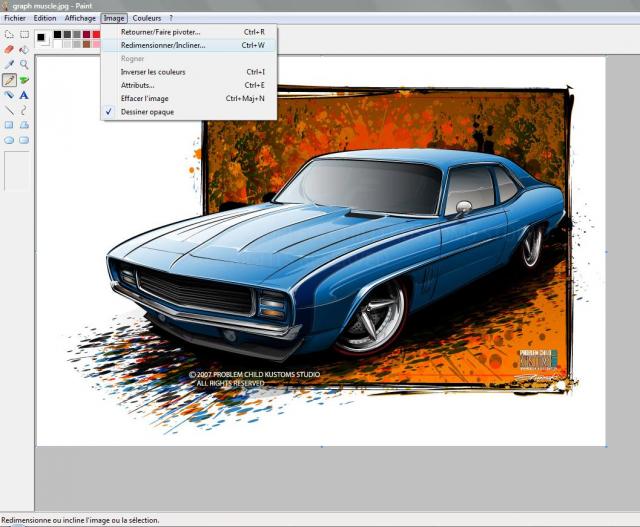The width and height of the screenshot is (640, 527).
Task: Open the Fichier menu
Action: [x=15, y=18]
